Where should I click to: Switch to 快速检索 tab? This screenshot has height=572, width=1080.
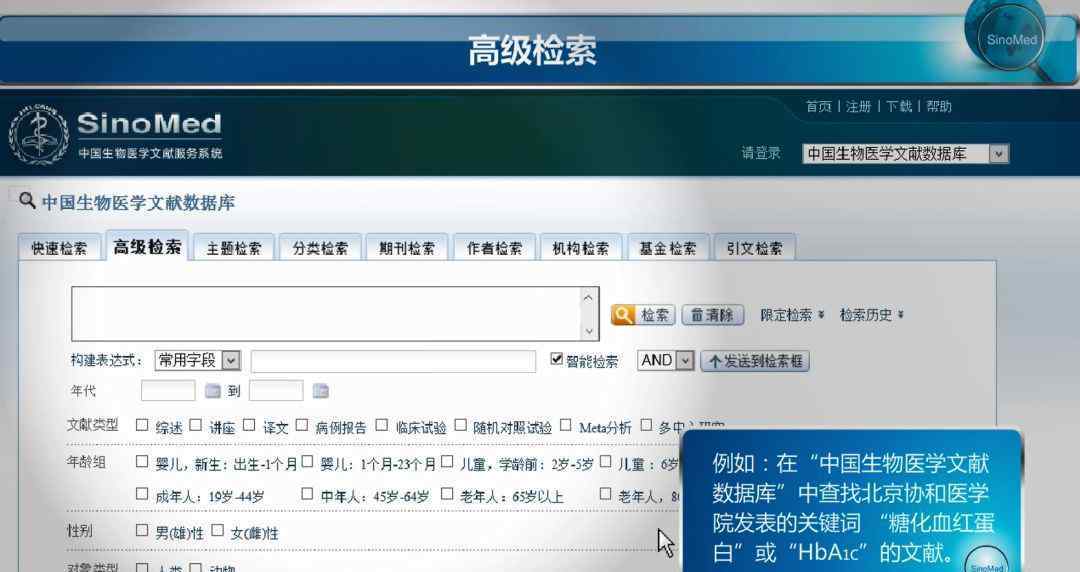pos(59,248)
